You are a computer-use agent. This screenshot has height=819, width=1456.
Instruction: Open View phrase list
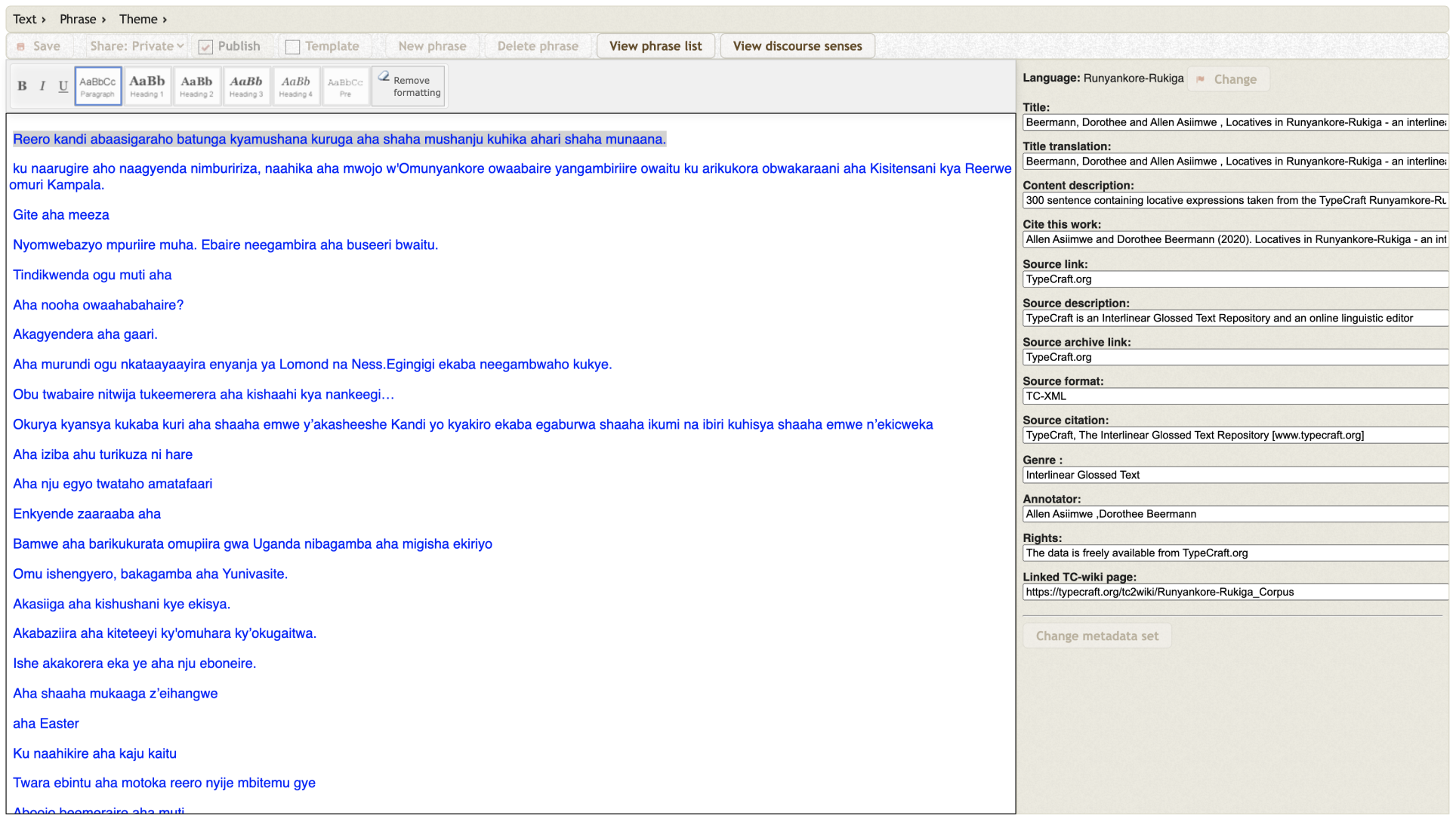tap(656, 46)
